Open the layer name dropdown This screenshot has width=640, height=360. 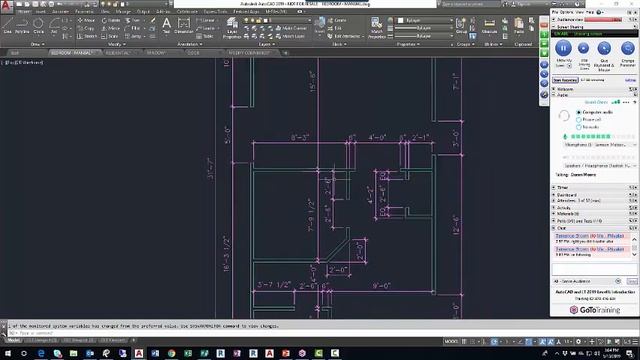point(278,20)
